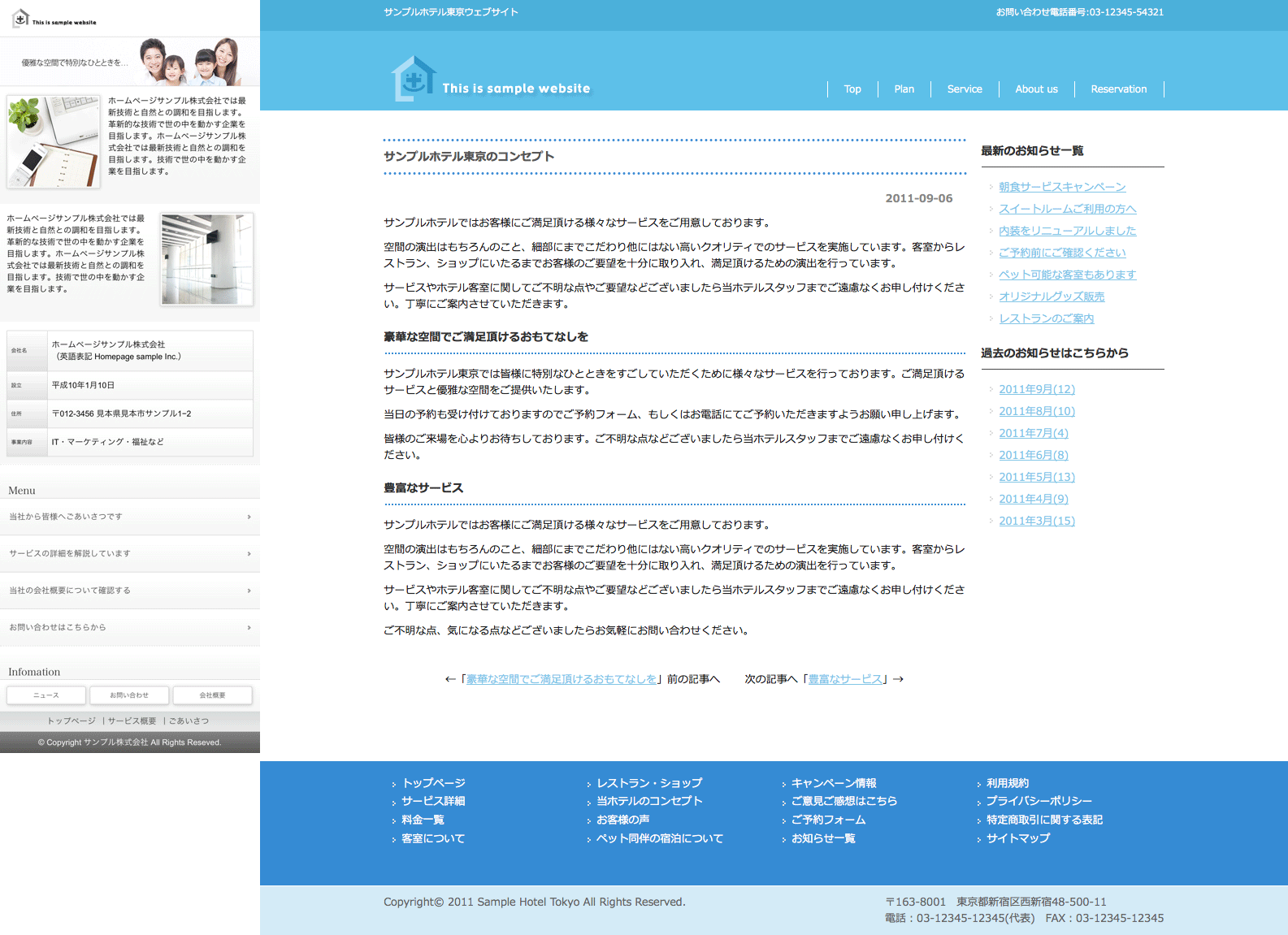Open the Plan navigation tab
Viewport: 1288px width, 935px height.
pos(904,89)
